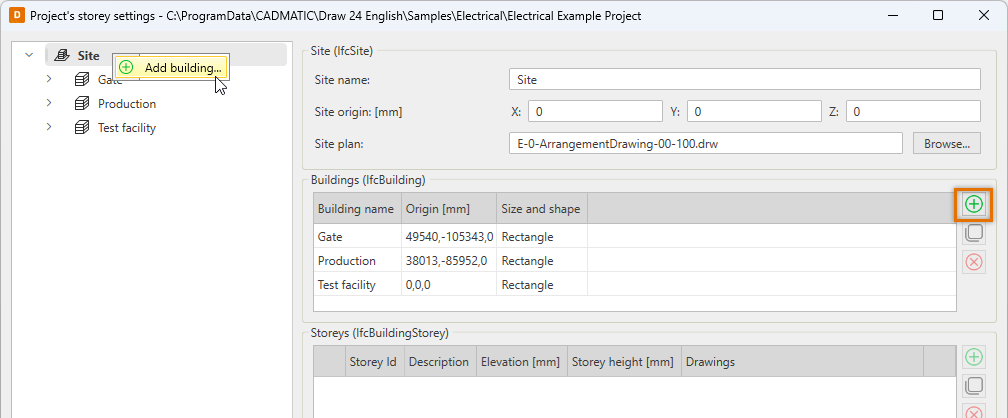Screen dimensions: 1008x418
Task: Click into the Site name field
Action: 744,79
